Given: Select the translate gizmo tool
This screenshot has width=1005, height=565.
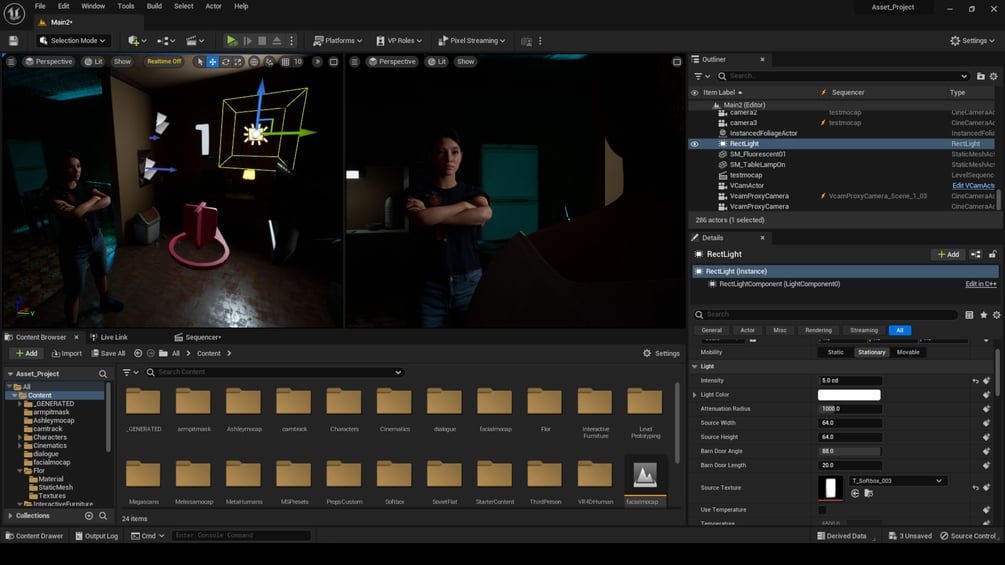Looking at the screenshot, I should tap(212, 62).
